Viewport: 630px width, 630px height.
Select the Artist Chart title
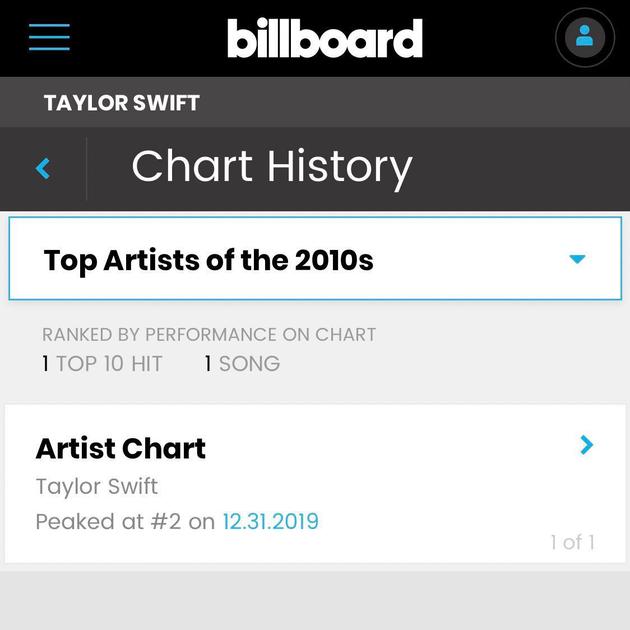click(x=120, y=448)
